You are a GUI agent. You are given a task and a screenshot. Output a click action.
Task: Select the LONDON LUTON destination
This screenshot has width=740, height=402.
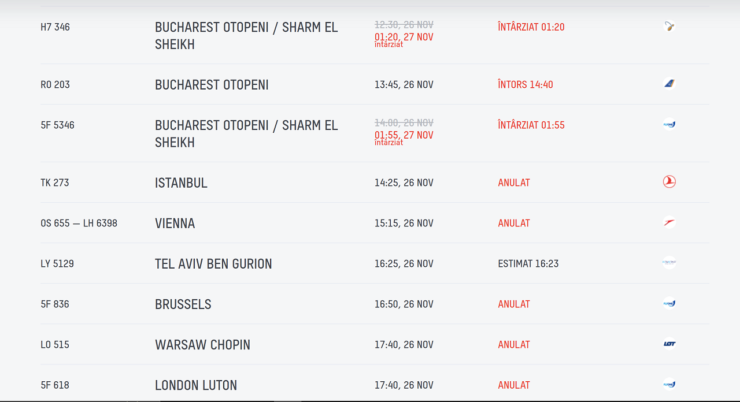click(x=196, y=385)
